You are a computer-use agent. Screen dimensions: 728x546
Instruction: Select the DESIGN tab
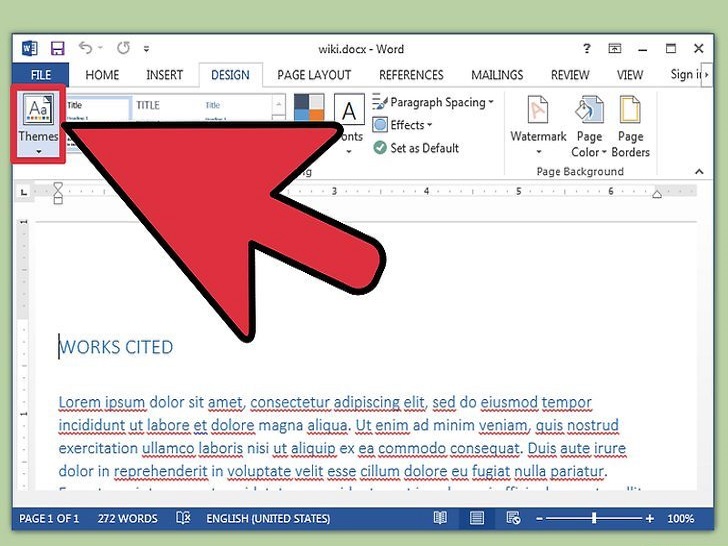(230, 75)
